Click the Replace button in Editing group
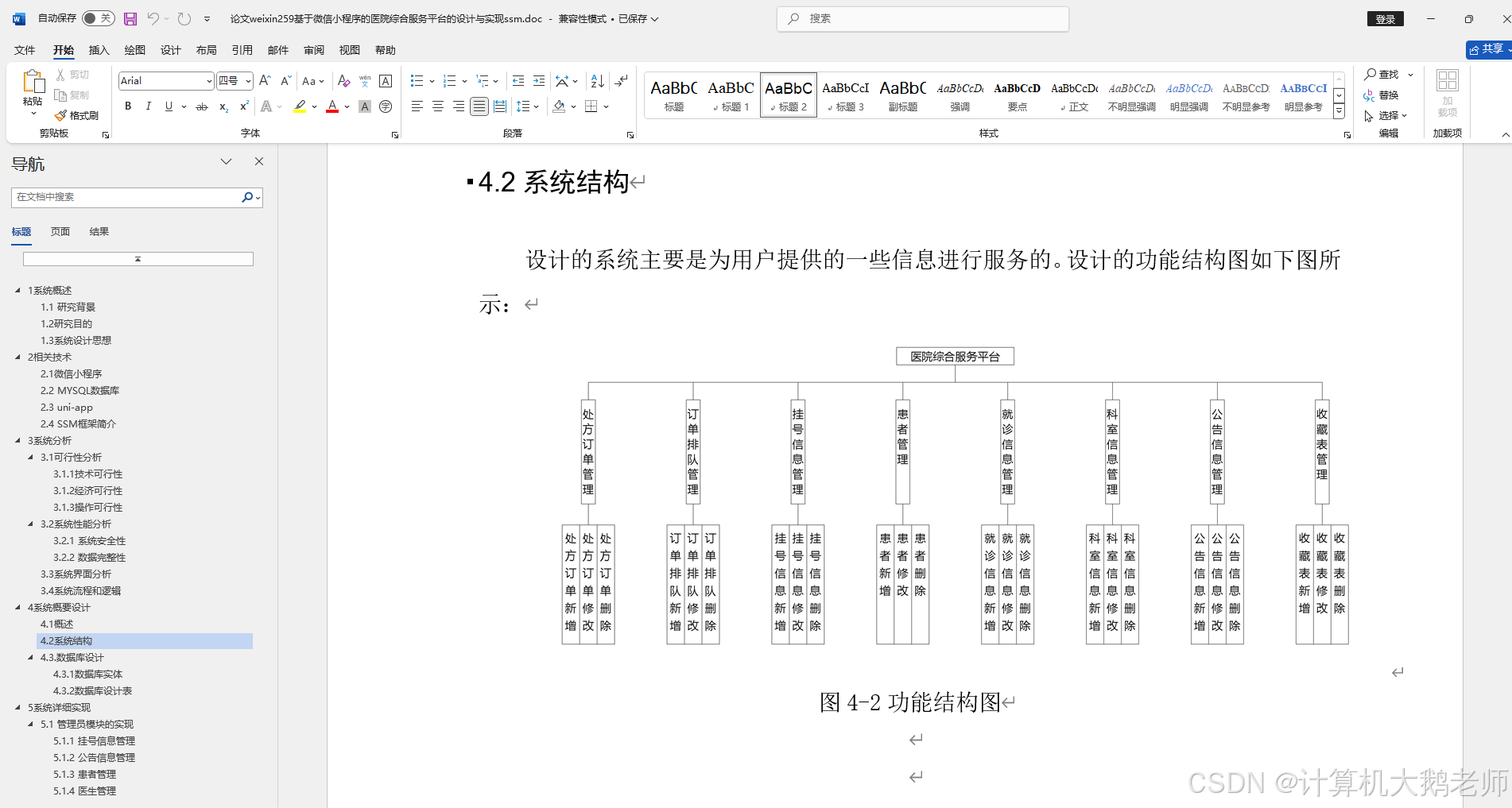Screen dimensions: 1512x808 (1381, 95)
